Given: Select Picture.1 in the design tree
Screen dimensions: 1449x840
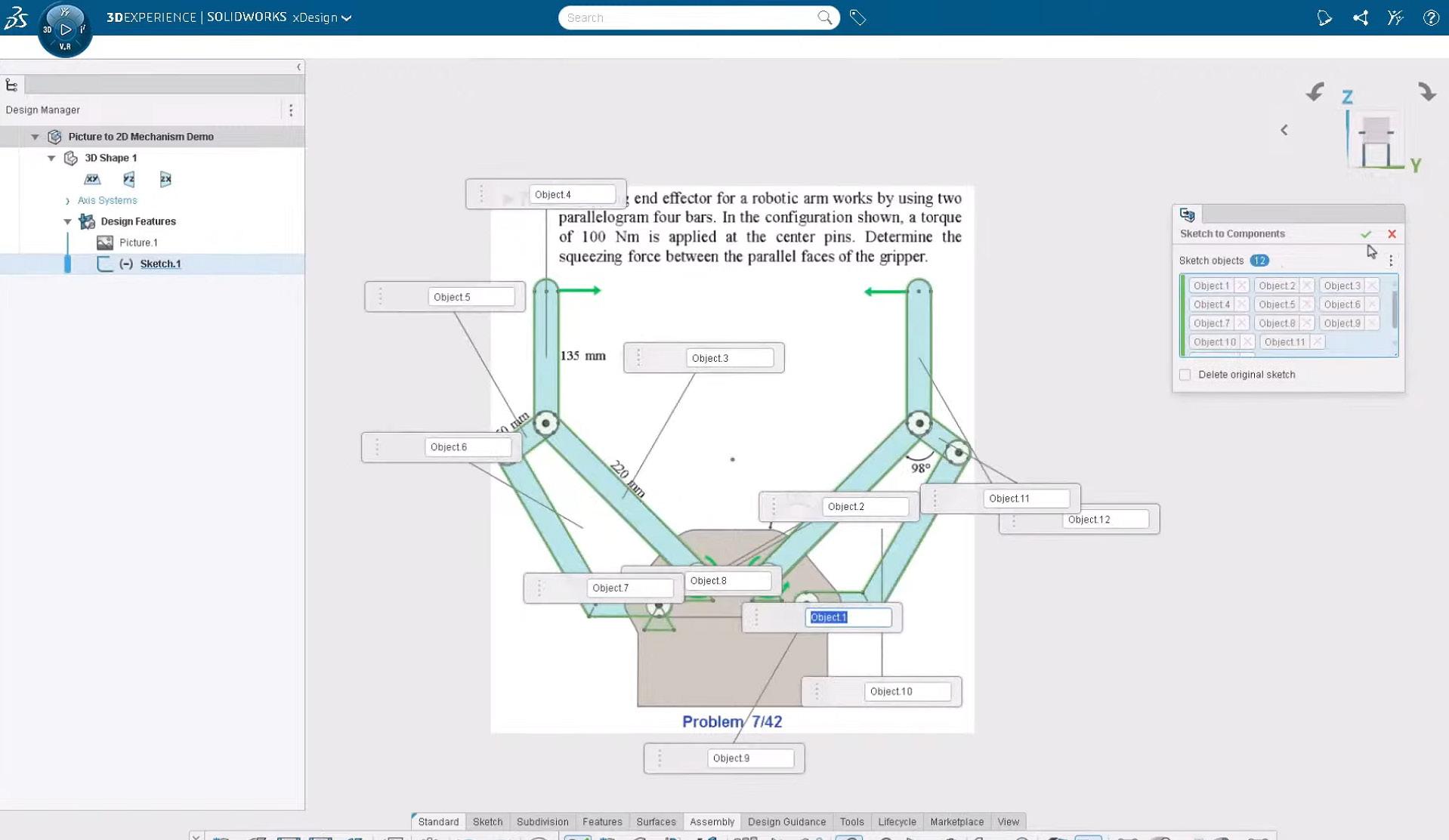Looking at the screenshot, I should 138,242.
